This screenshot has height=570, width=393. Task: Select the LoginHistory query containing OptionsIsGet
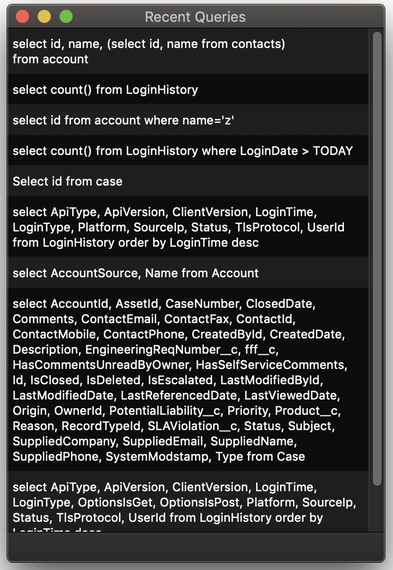(188, 502)
